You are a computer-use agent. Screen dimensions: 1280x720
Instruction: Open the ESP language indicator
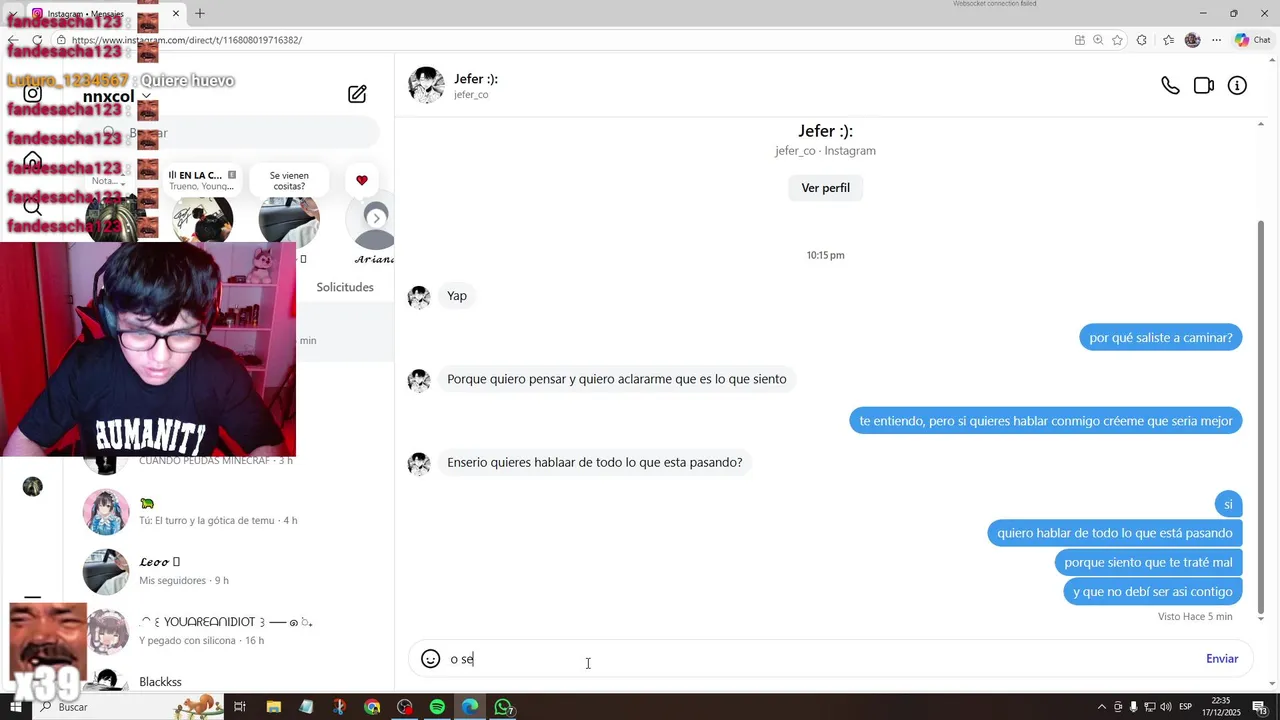(1185, 707)
